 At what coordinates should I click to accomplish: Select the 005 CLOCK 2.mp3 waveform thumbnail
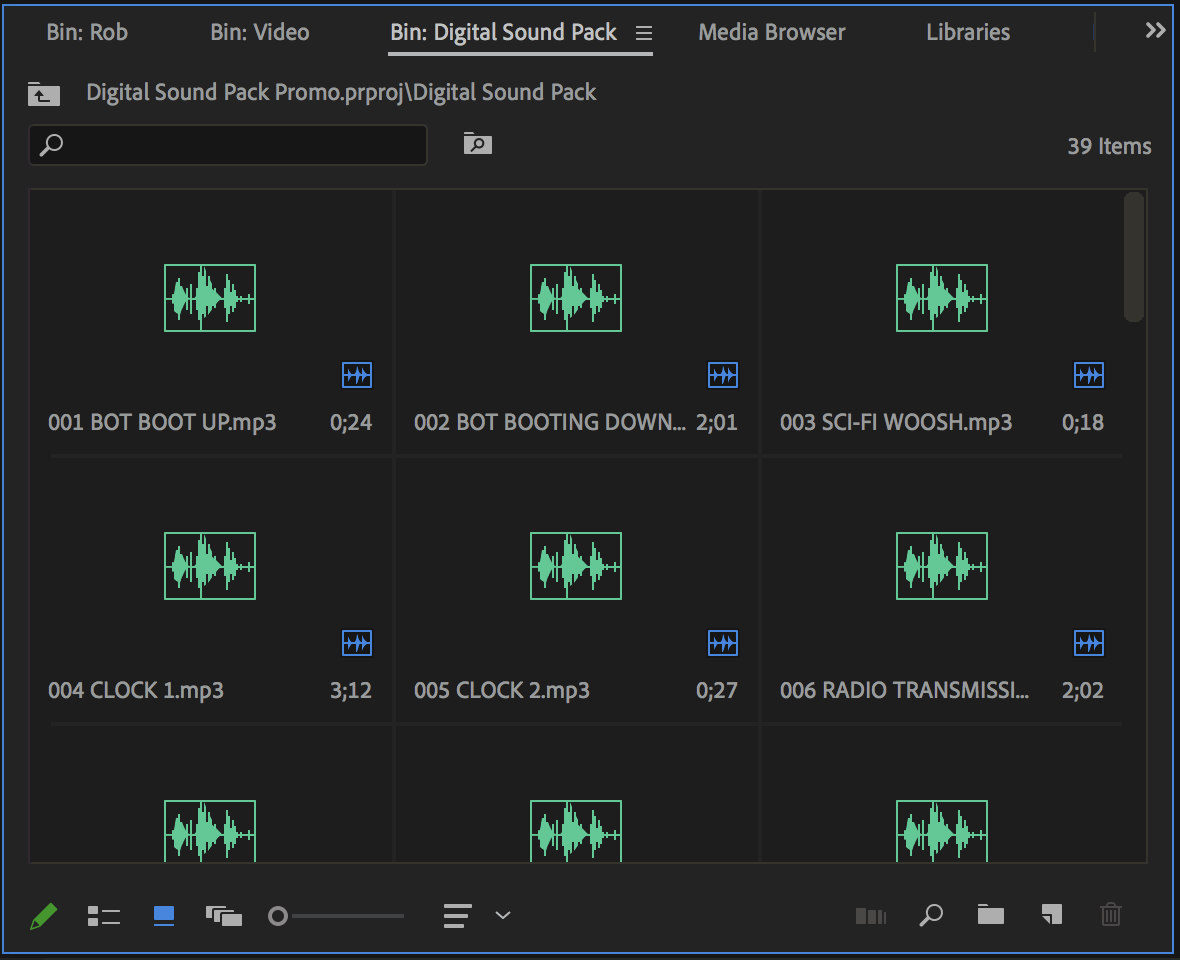click(x=576, y=566)
